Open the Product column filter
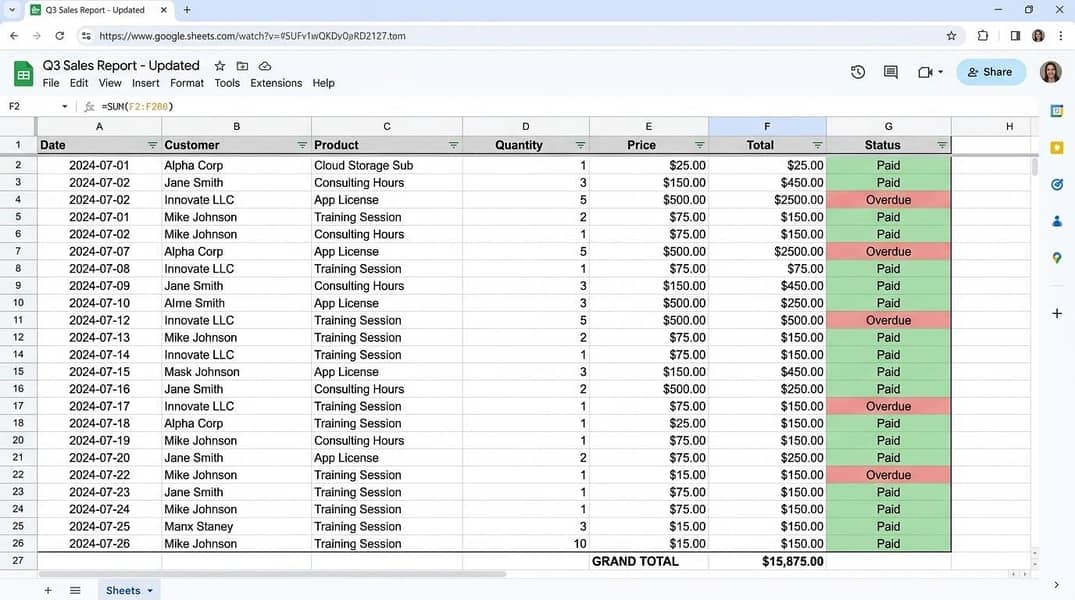Screen dimensions: 1075x600 453,145
